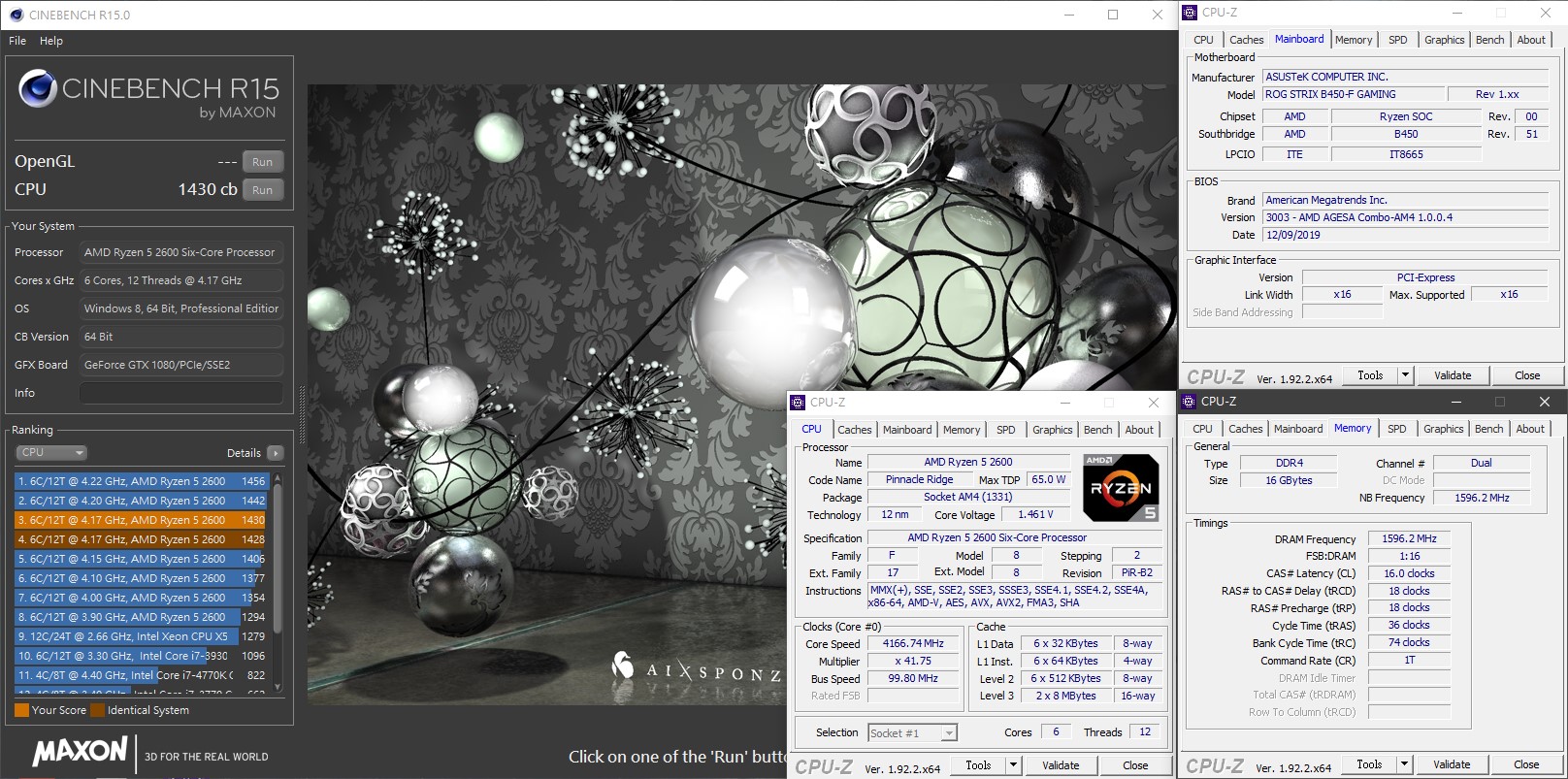Viewport: 1568px width, 779px height.
Task: Switch to Caches tab in Memory CPU-Z window
Action: coord(1245,429)
